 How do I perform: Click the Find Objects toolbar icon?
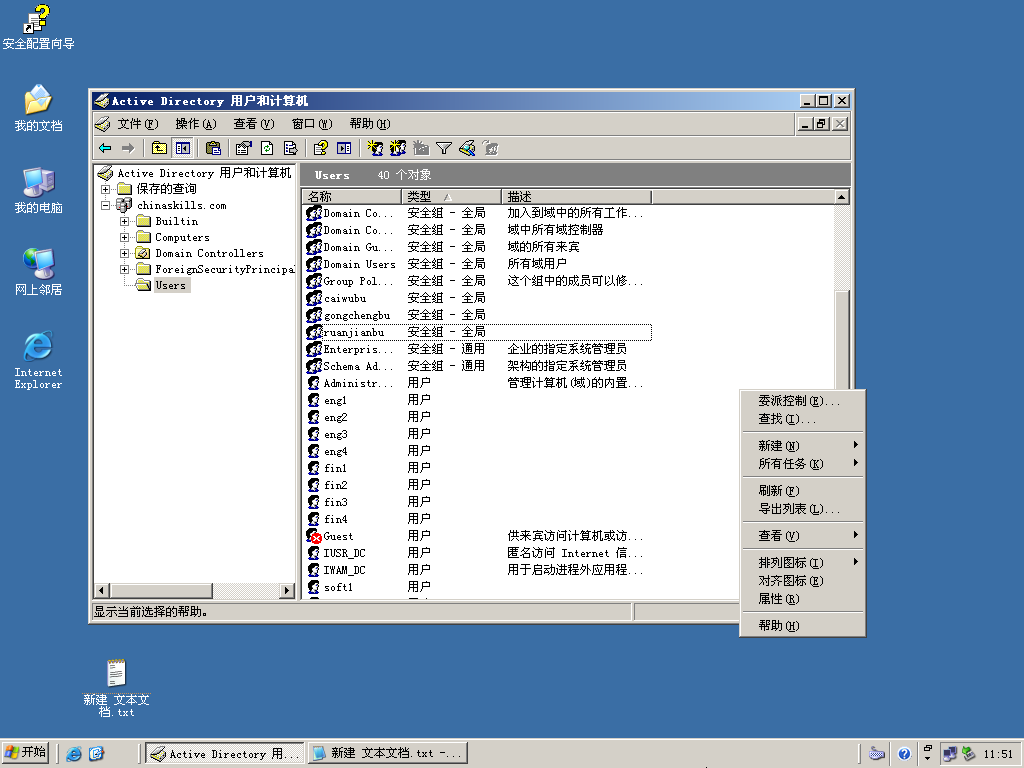click(467, 148)
